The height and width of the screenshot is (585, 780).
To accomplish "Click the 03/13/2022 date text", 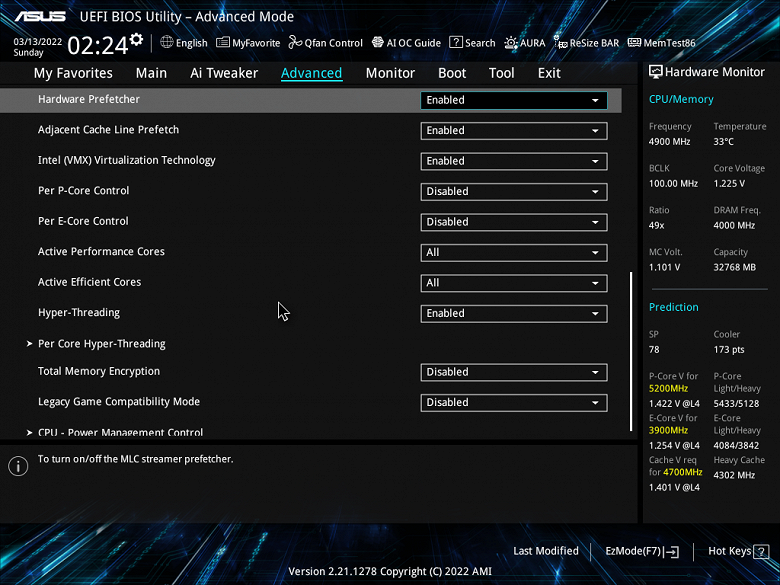I will (38, 42).
